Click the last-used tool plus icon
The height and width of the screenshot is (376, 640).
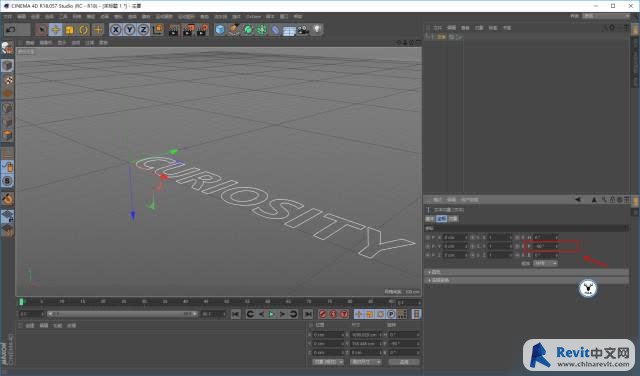98,29
